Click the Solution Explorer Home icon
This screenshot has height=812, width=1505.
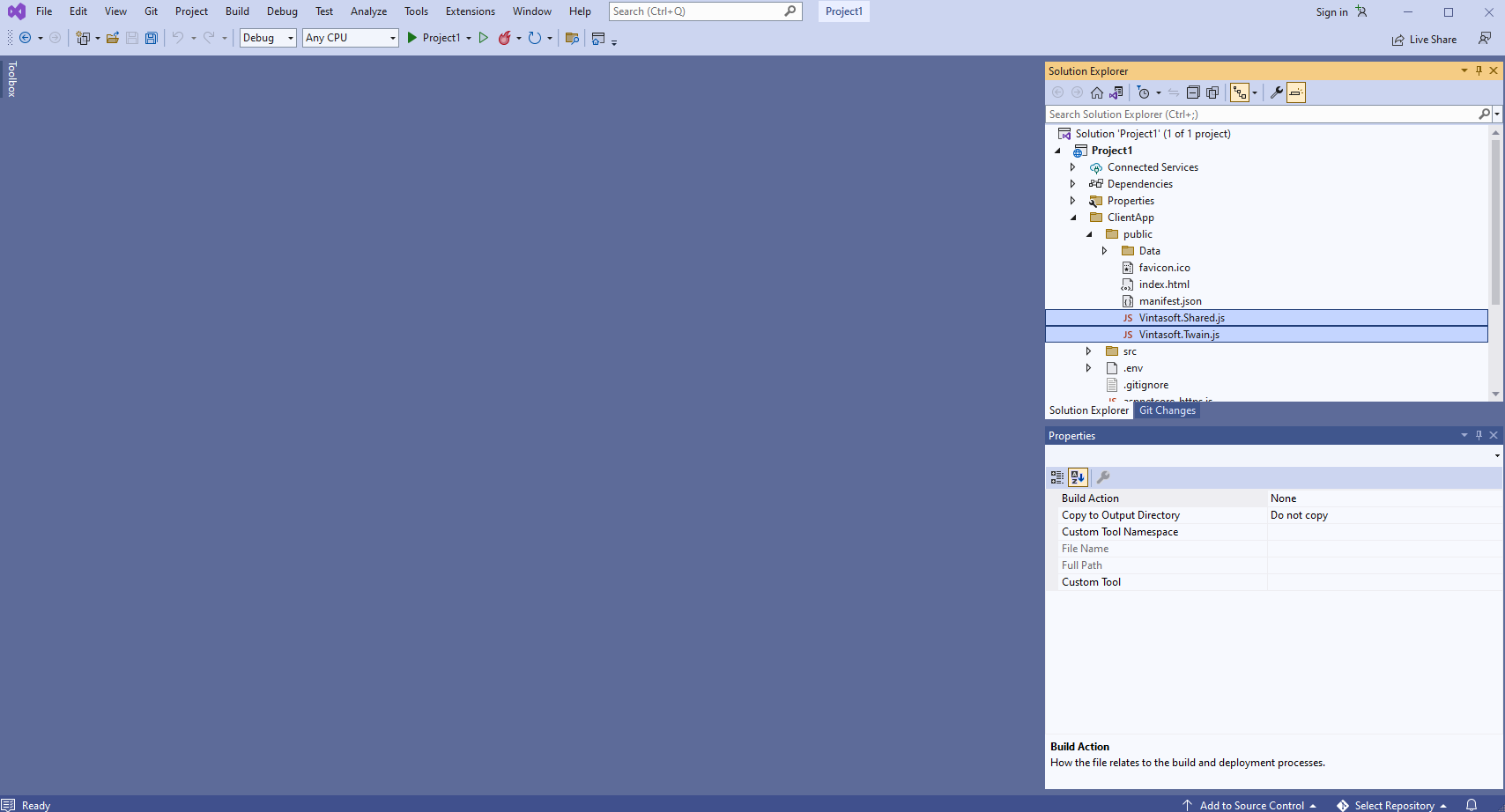(x=1097, y=92)
